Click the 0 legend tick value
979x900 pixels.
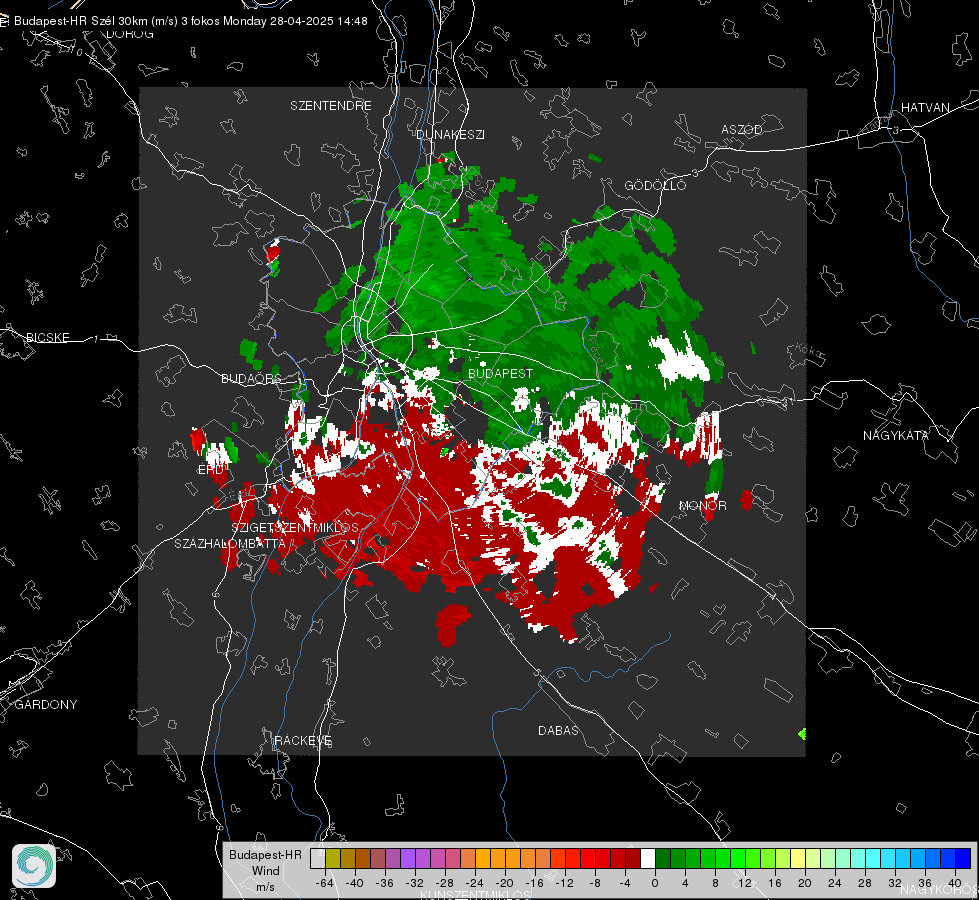pos(655,883)
